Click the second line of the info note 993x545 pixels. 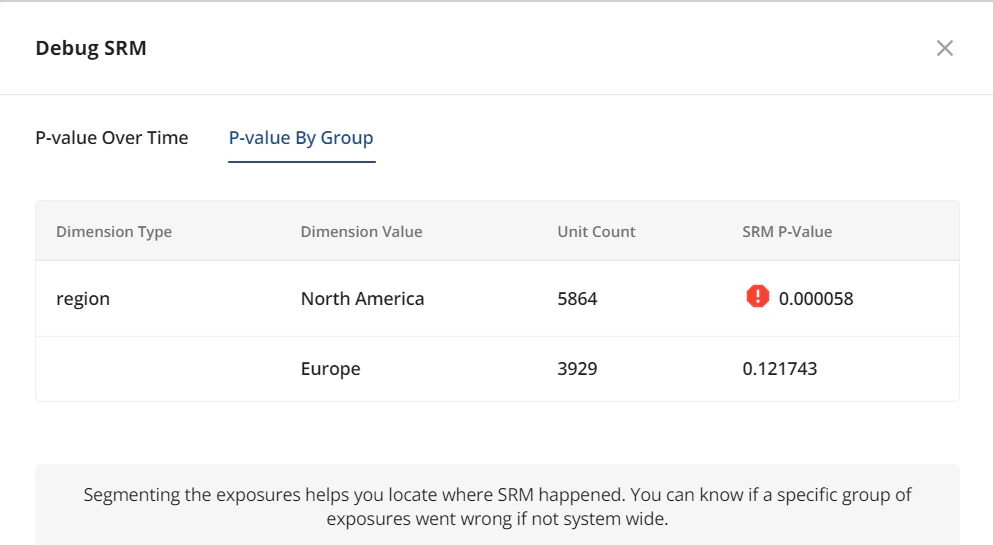[x=497, y=519]
